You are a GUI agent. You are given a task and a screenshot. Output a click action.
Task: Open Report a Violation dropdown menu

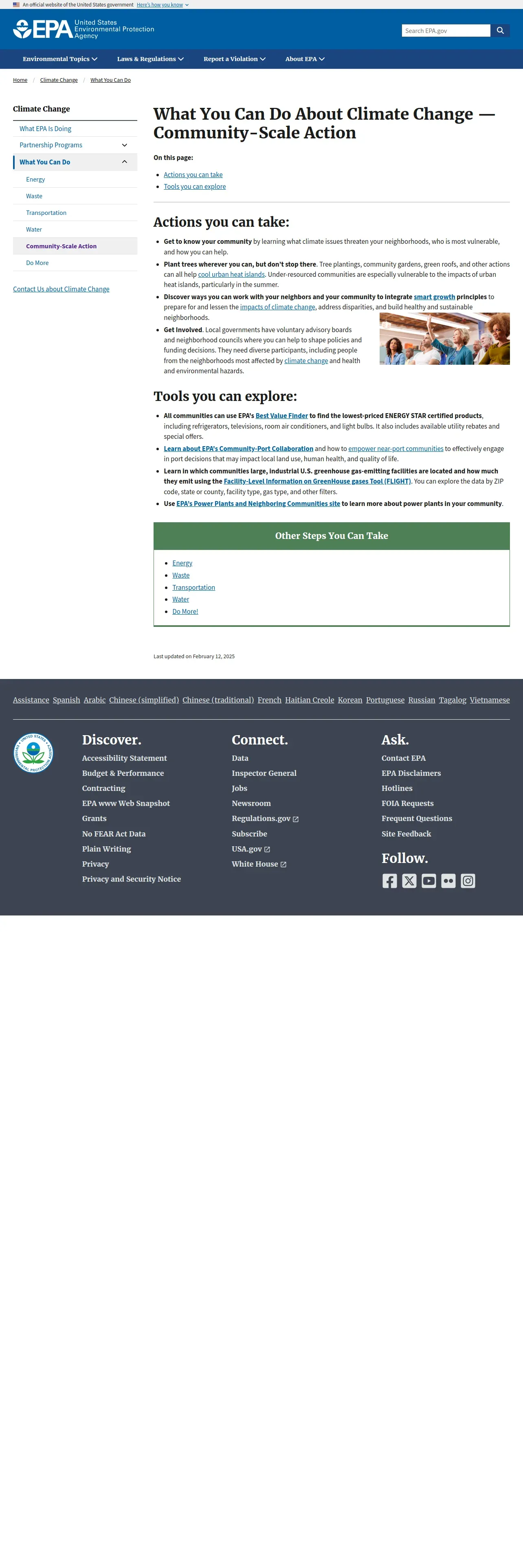pos(234,59)
